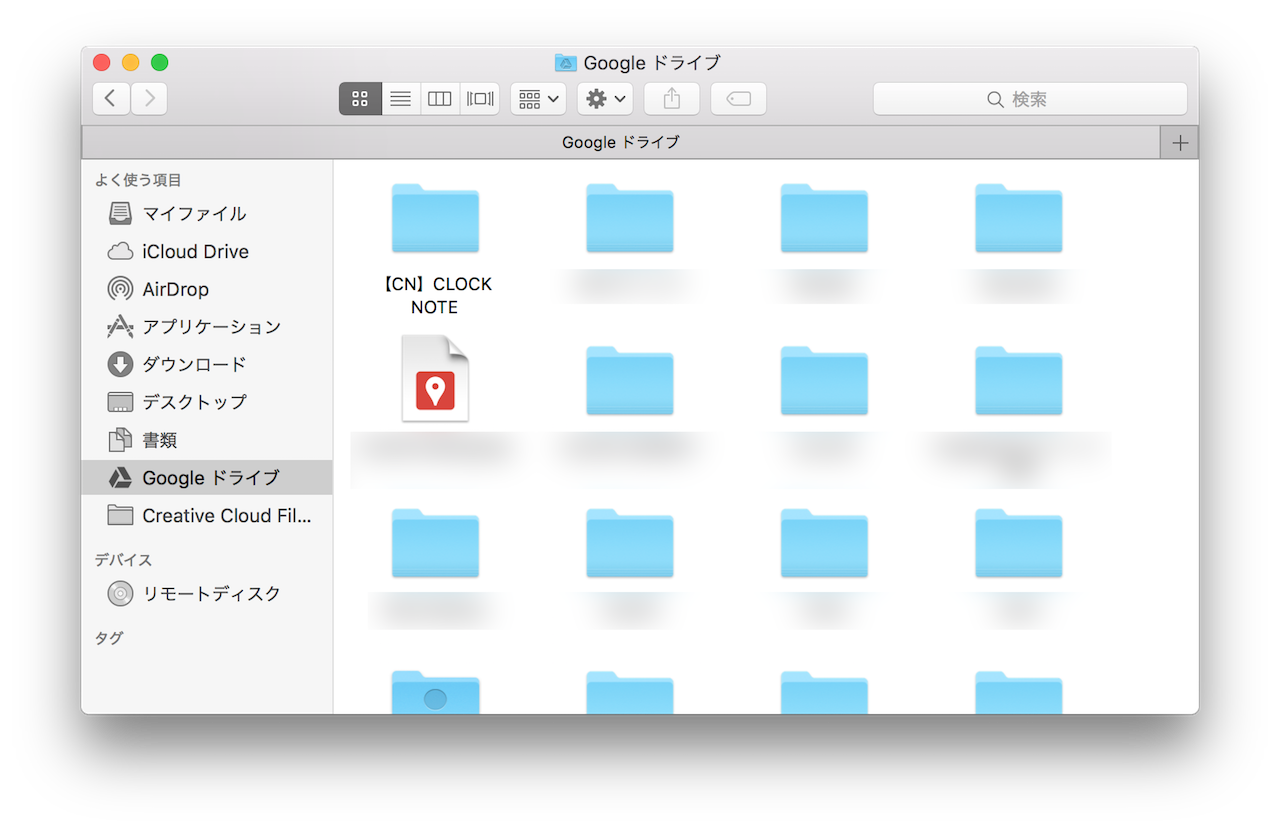1280x830 pixels.
Task: Click the Google Drive triangle sidebar icon
Action: click(x=120, y=478)
